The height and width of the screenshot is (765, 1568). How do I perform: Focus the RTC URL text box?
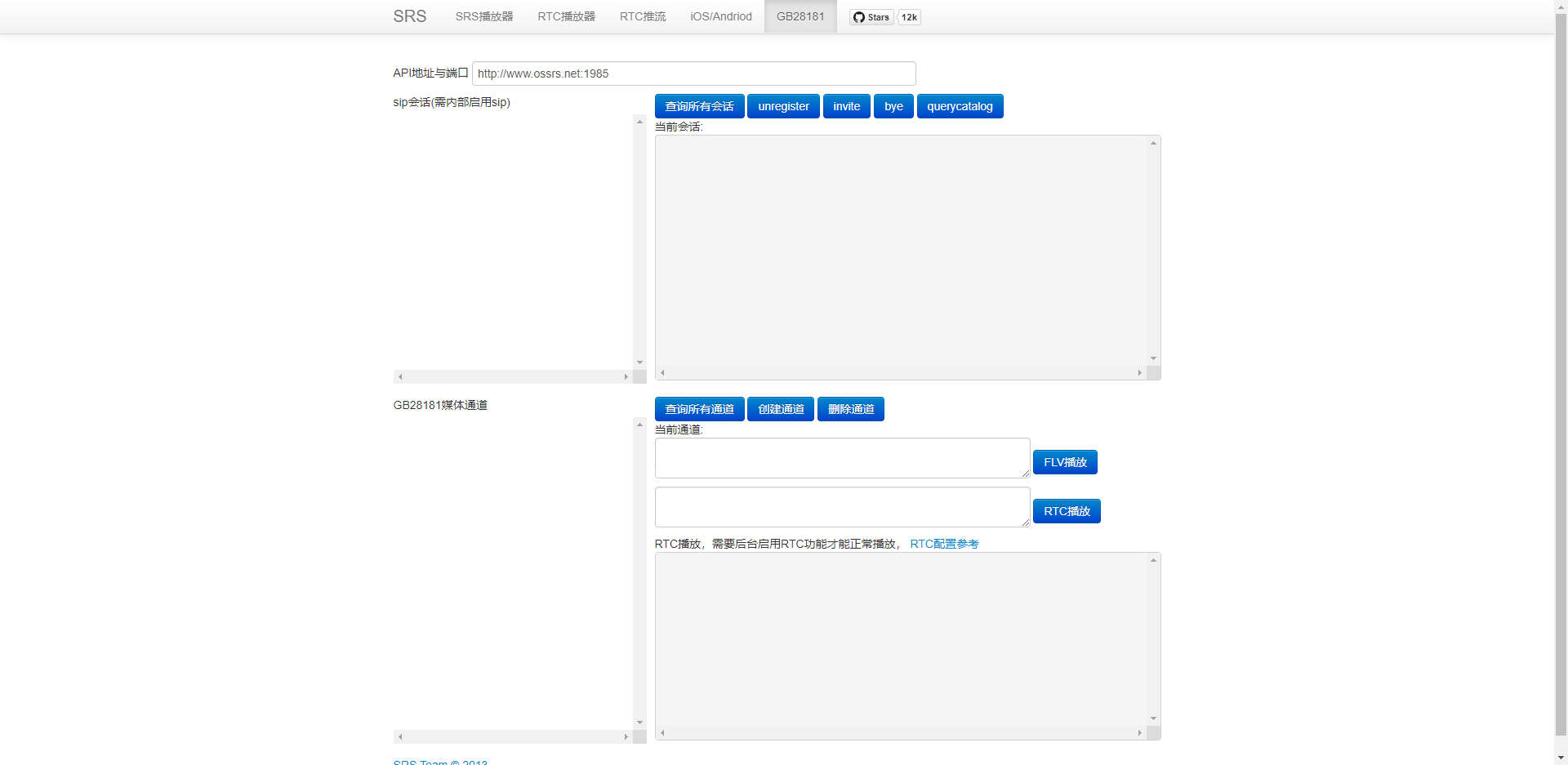pos(842,507)
